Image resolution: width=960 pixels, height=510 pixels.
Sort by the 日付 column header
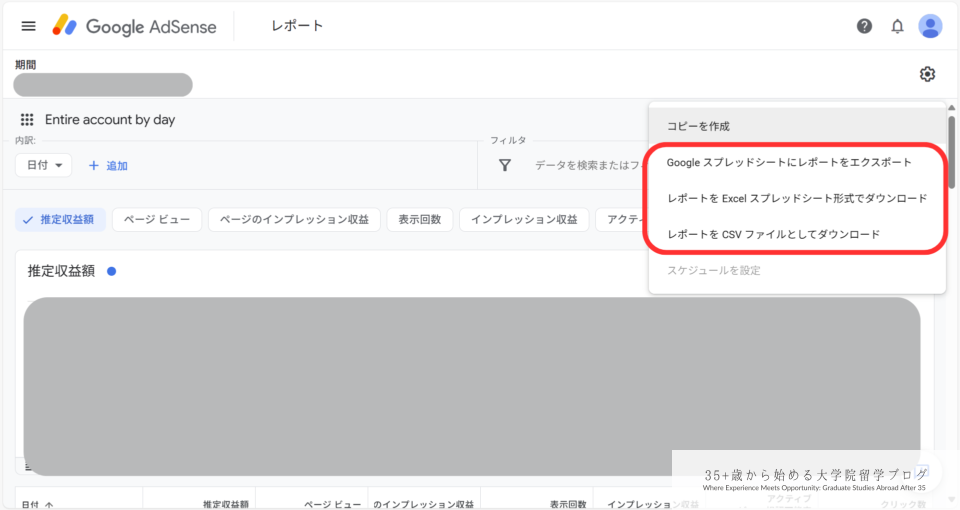coord(37,504)
